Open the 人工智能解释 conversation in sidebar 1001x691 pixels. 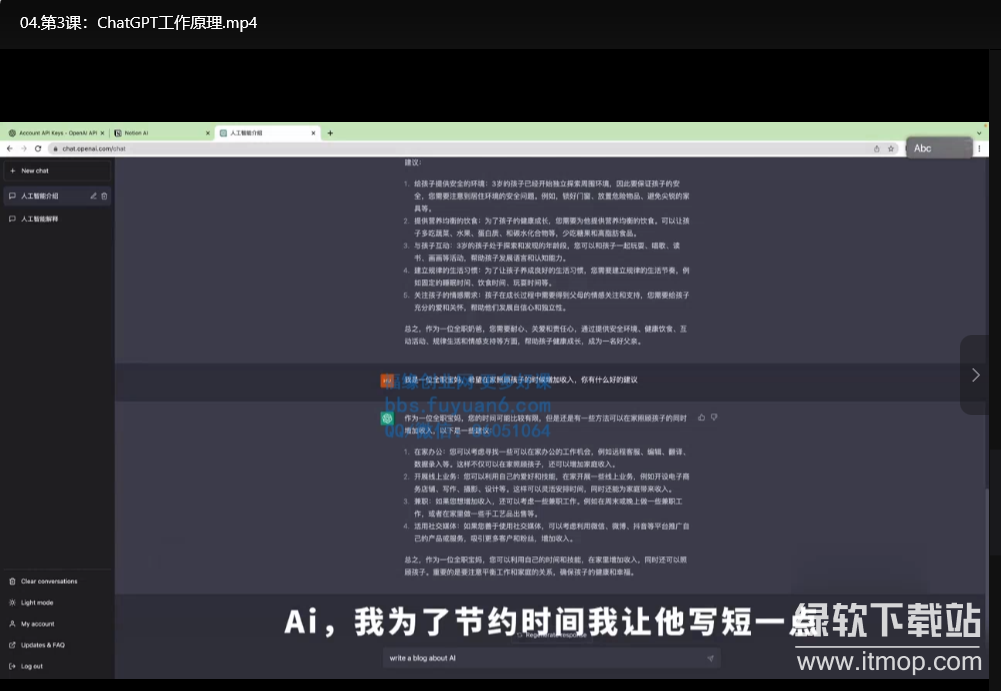point(57,219)
